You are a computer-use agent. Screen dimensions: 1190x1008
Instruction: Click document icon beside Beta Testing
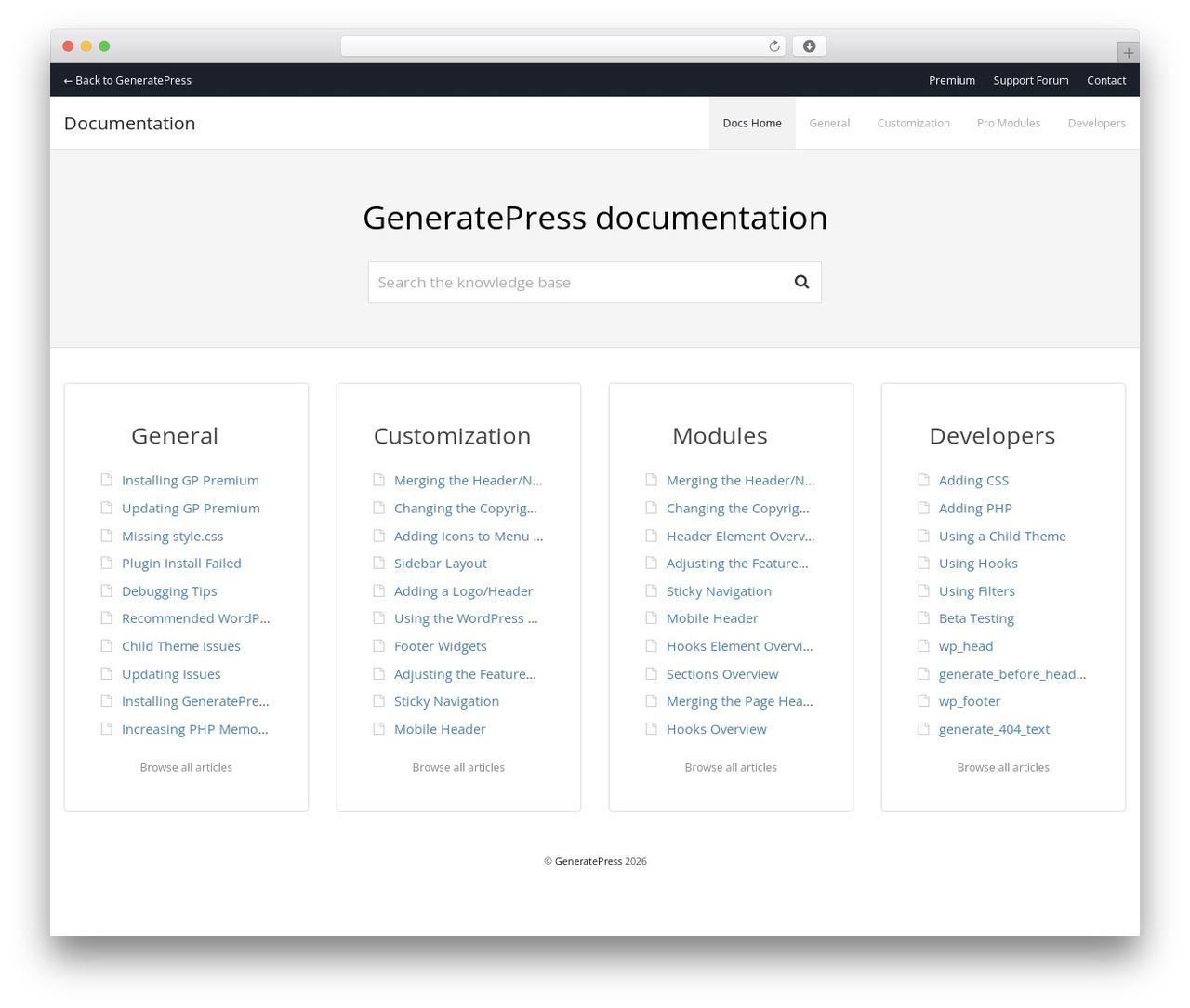(x=923, y=617)
